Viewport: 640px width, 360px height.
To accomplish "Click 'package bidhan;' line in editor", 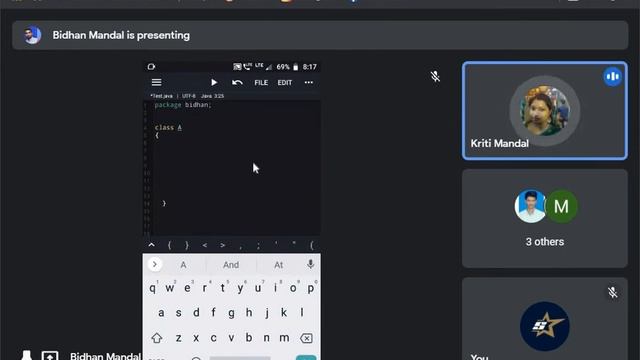I will click(x=183, y=105).
